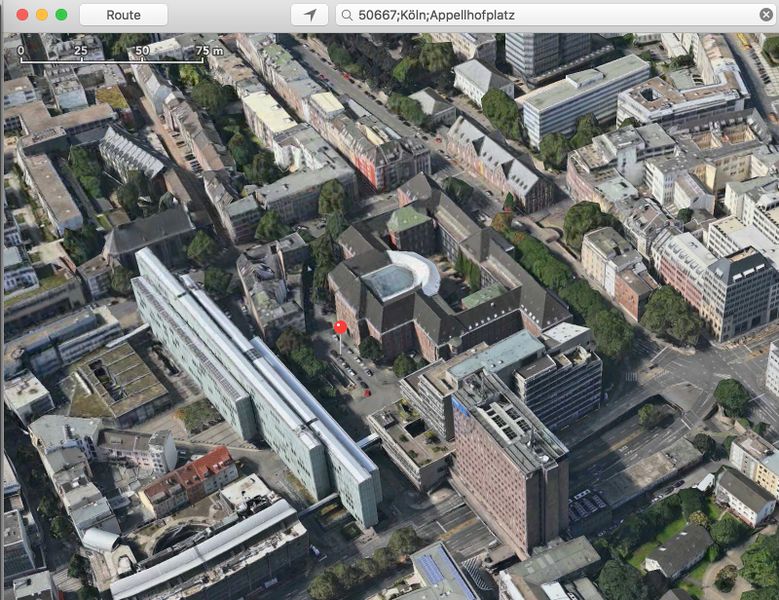Click the red close window button

pyautogui.click(x=21, y=15)
